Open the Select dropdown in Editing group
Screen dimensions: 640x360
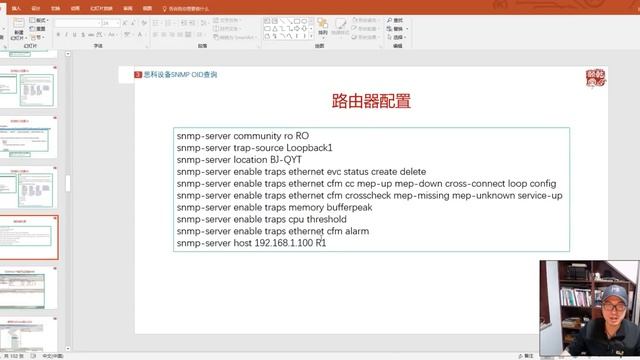pos(396,37)
